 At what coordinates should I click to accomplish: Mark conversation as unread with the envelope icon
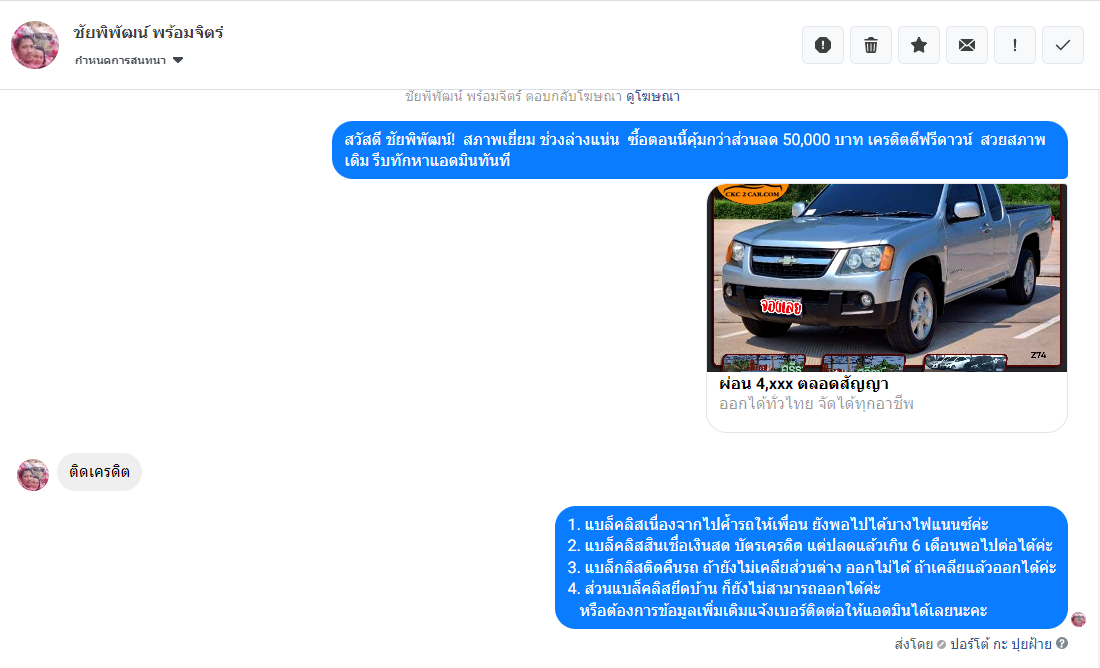point(967,46)
